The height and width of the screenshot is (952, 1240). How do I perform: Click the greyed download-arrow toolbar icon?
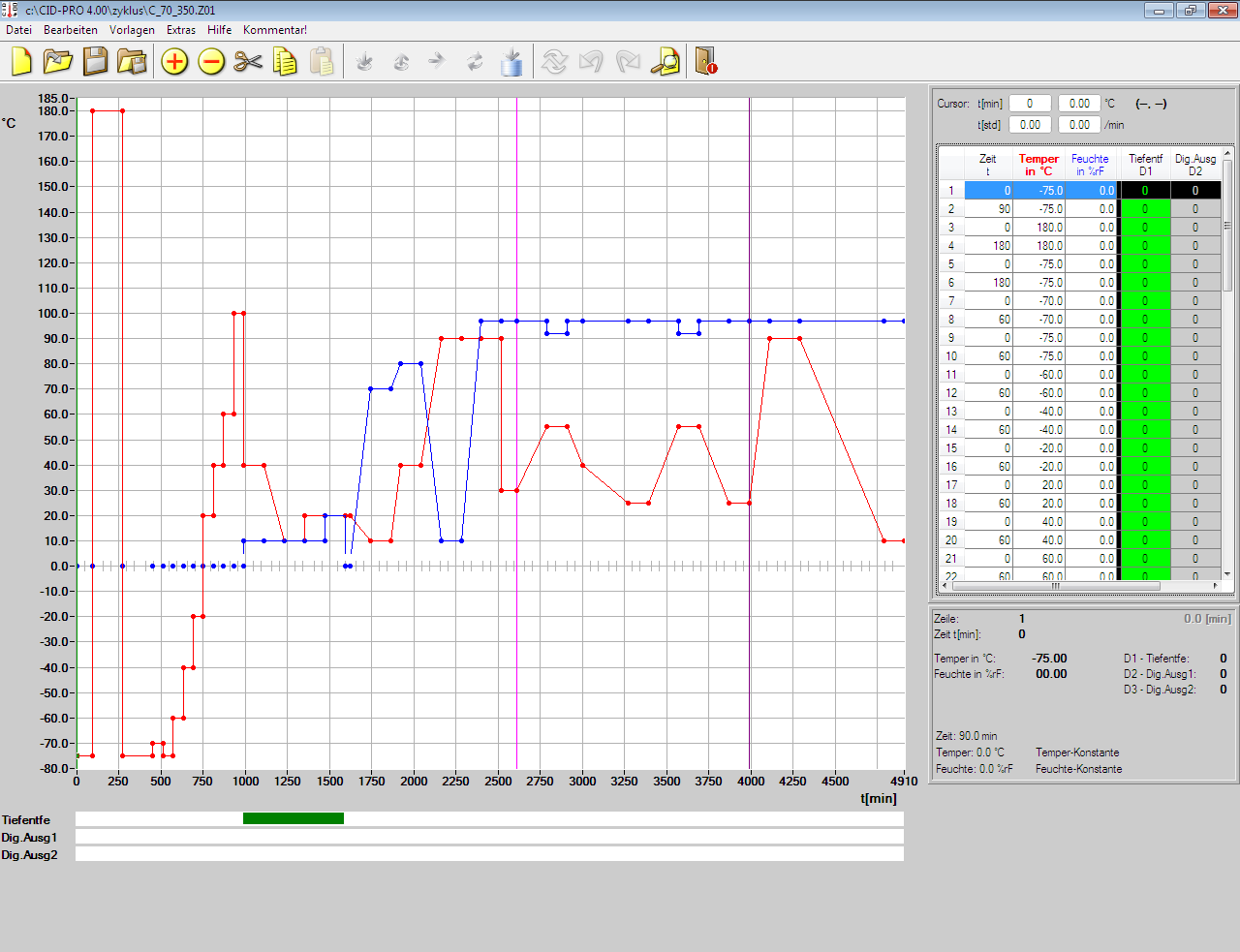[364, 62]
